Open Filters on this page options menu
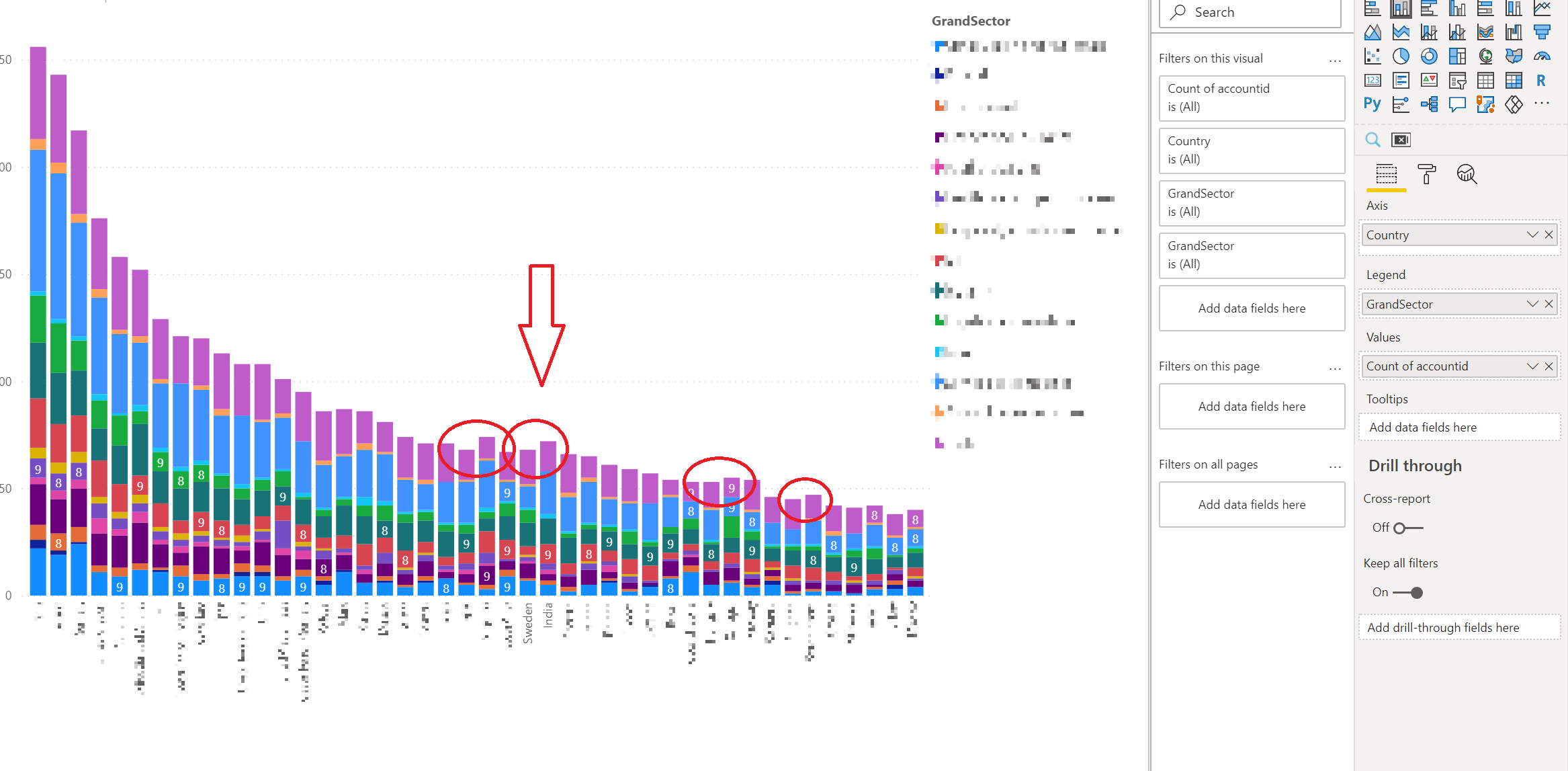The width and height of the screenshot is (1568, 771). point(1334,368)
